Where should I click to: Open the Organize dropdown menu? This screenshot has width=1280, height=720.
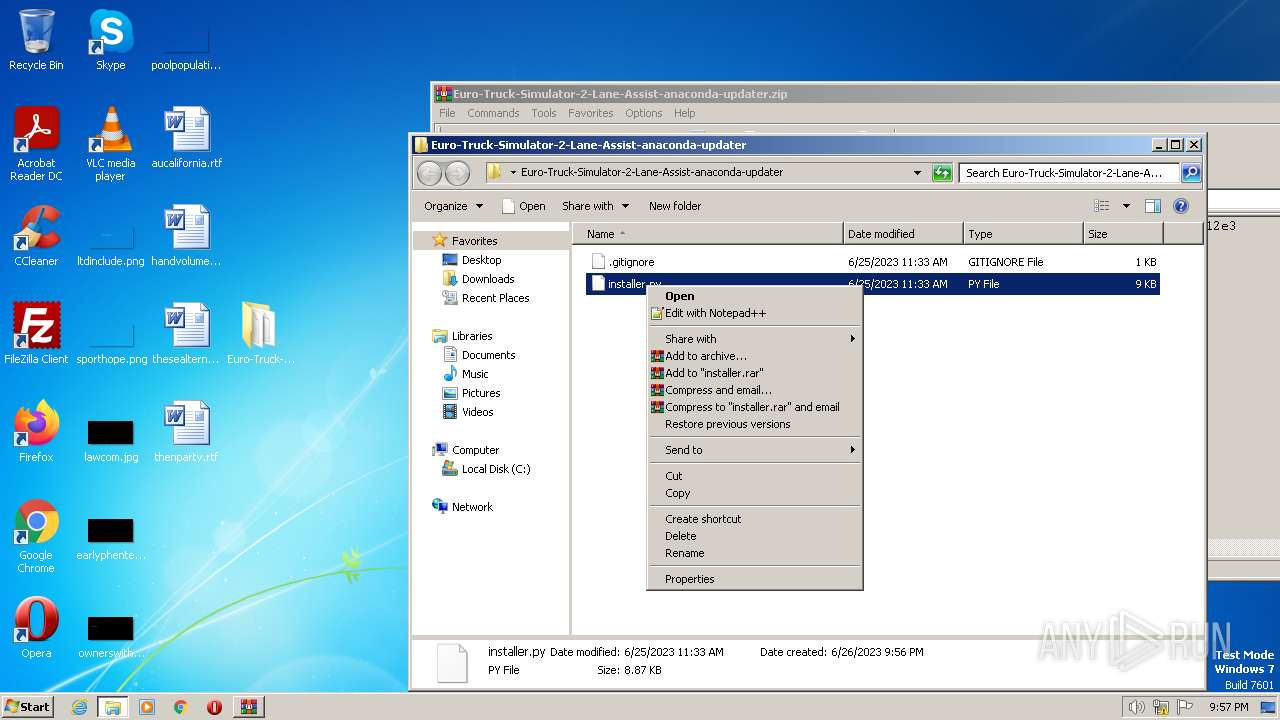point(453,206)
